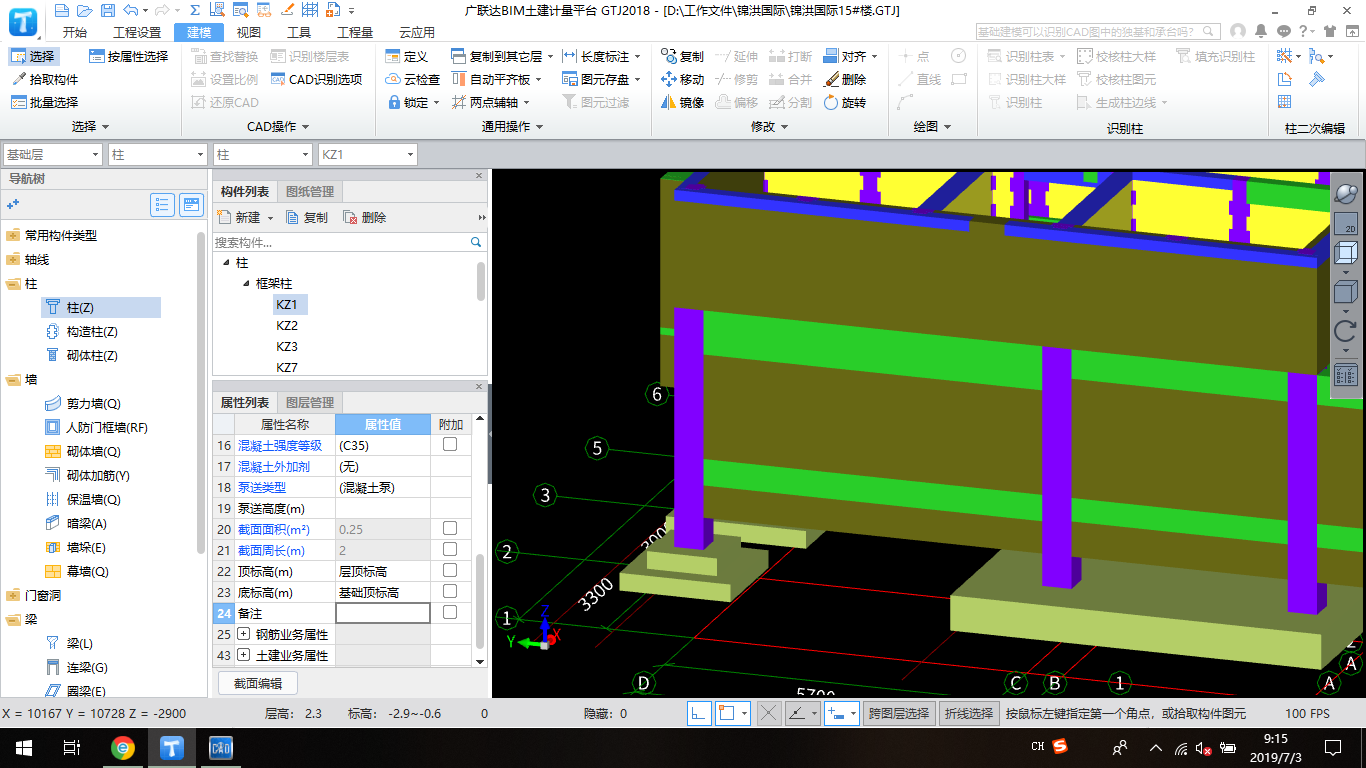
Task: Open the 工程设置 ribbon tab
Action: click(137, 32)
